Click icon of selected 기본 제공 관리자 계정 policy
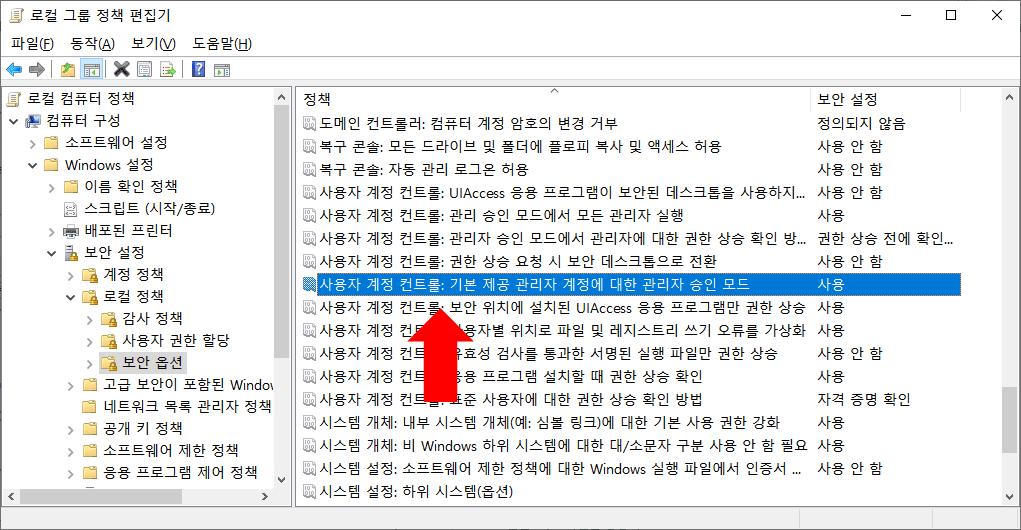Viewport: 1021px width, 530px height. point(309,285)
